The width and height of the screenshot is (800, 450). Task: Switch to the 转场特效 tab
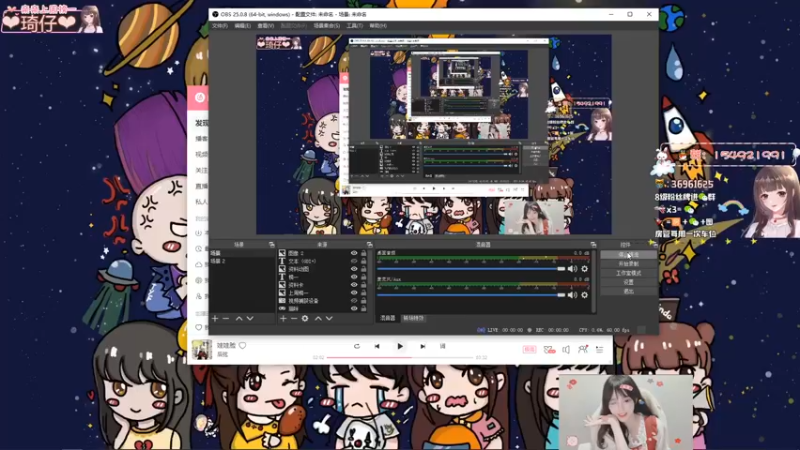click(413, 318)
